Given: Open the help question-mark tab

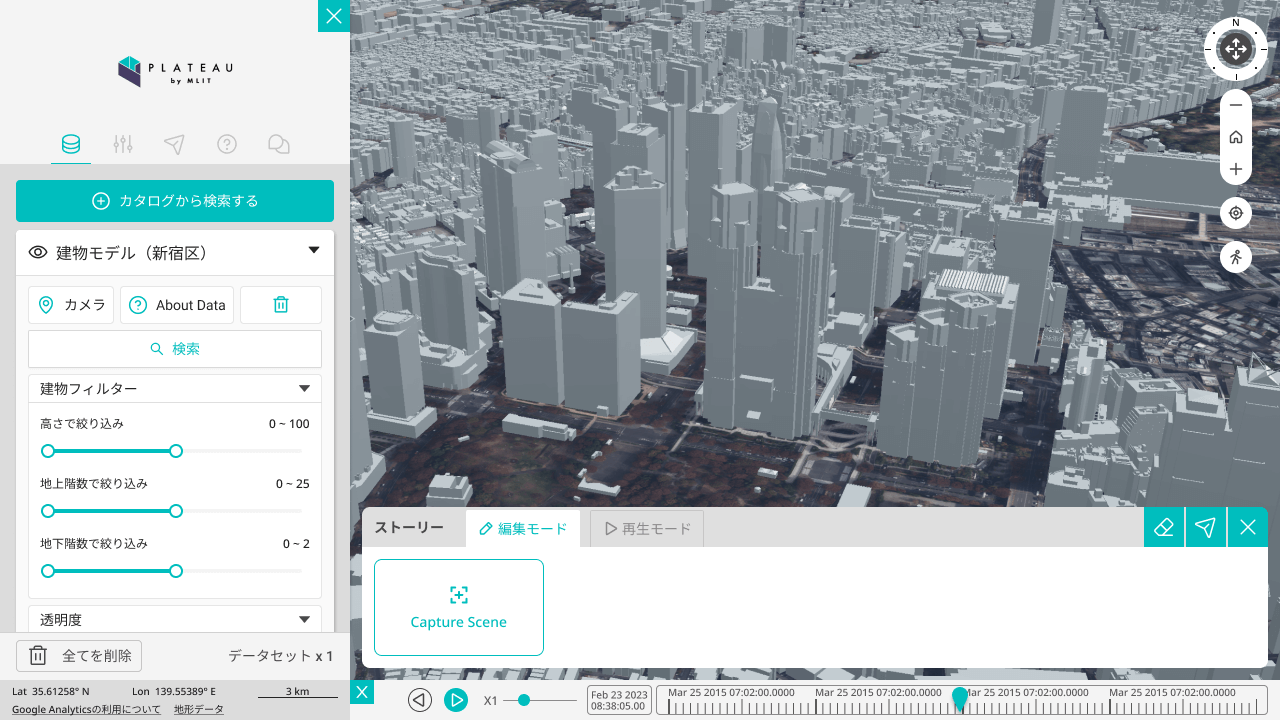Looking at the screenshot, I should click(227, 145).
